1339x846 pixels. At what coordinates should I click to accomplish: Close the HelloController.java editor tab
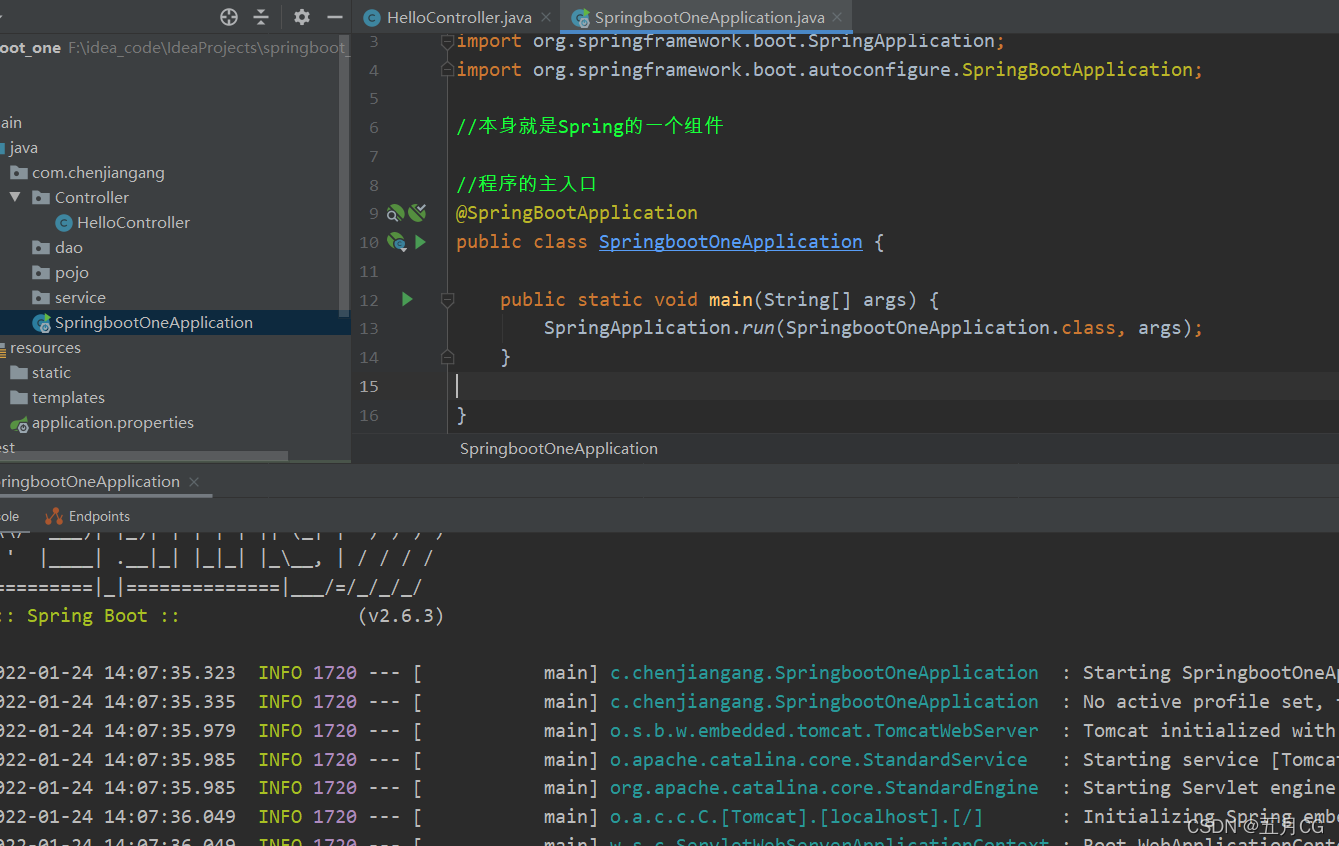click(x=545, y=17)
